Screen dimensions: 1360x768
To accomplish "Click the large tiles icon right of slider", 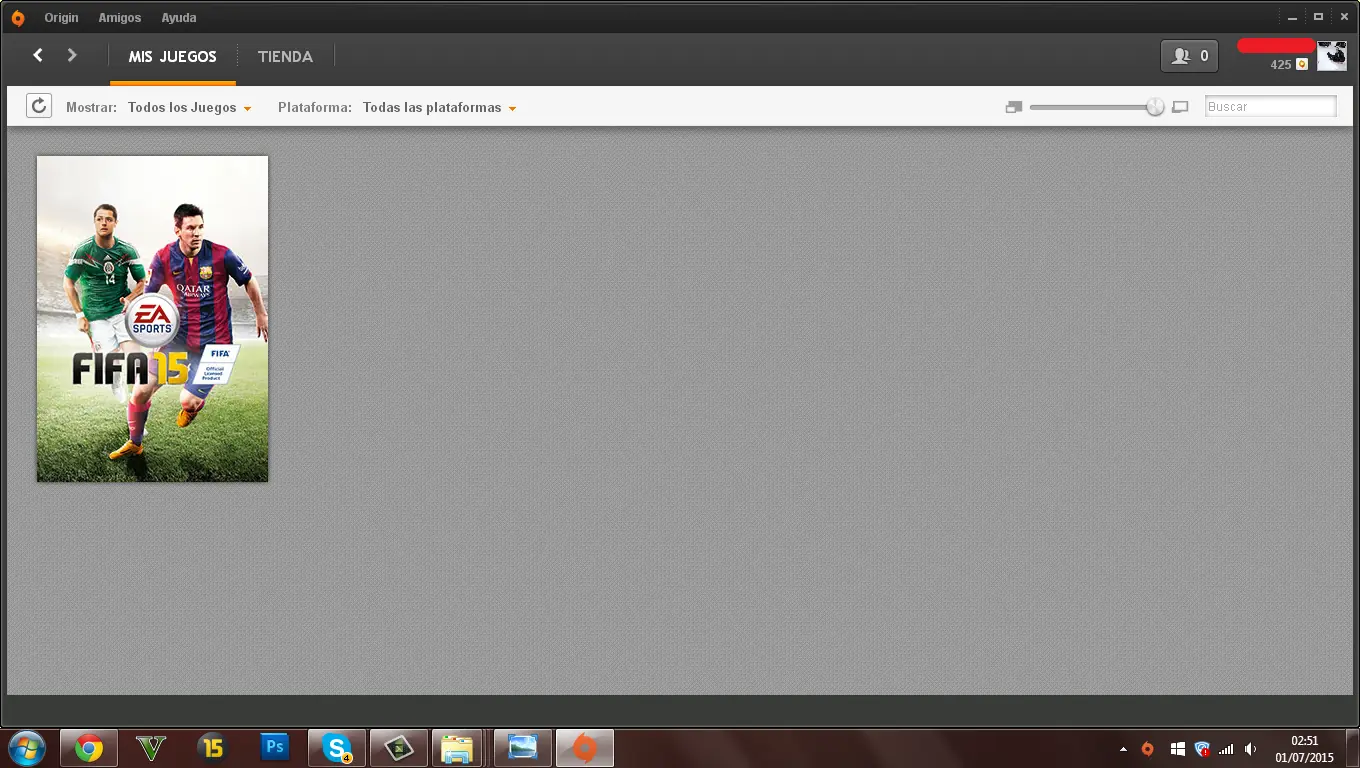I will pos(1180,107).
